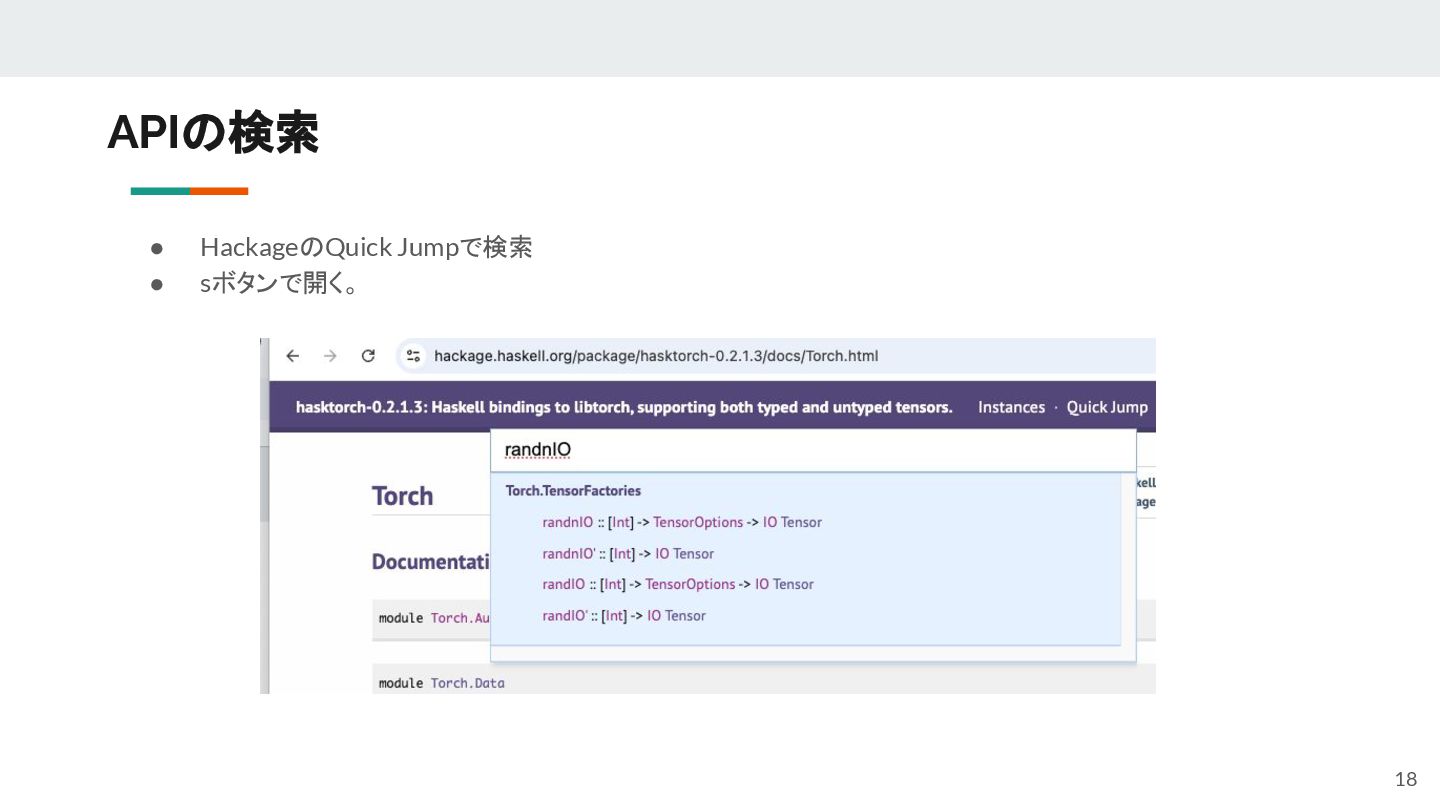The height and width of the screenshot is (810, 1440).
Task: Click the hasktorch-0.2.1.3 package title text
Action: point(624,407)
